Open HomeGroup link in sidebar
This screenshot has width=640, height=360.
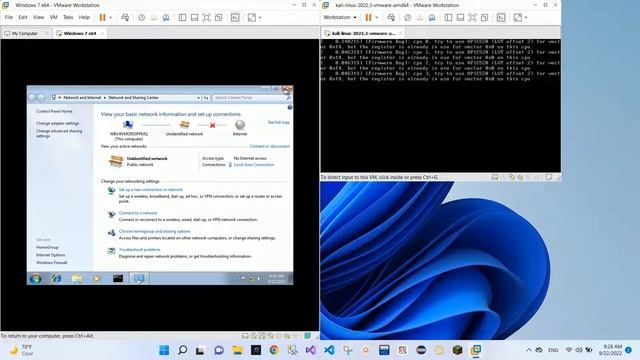(x=47, y=247)
